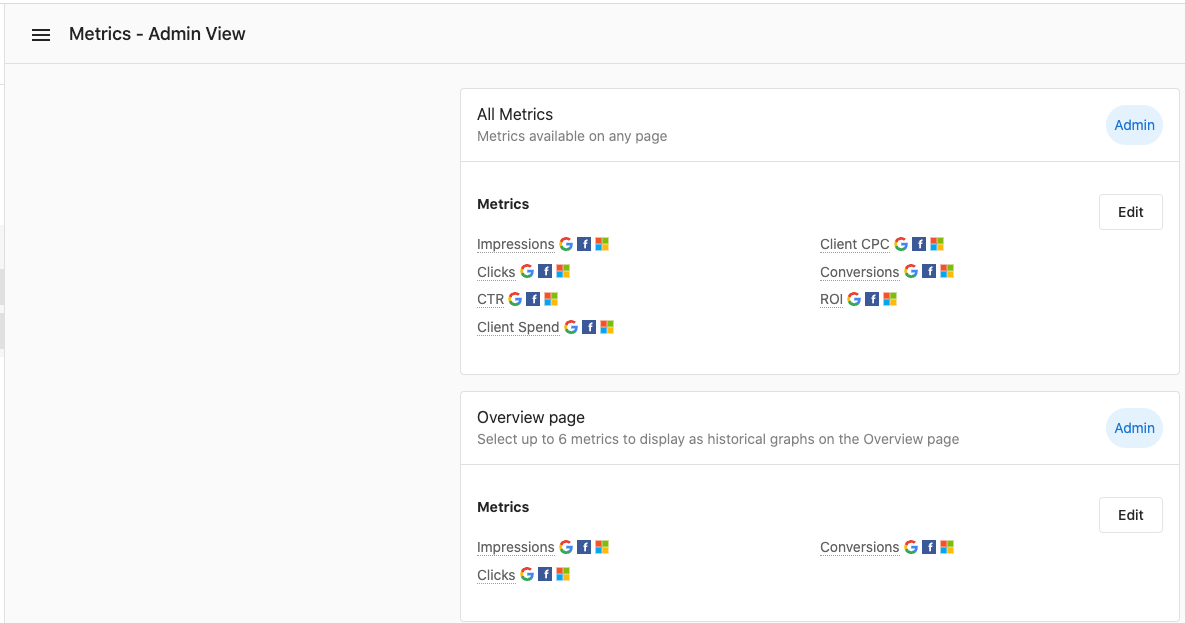Edit the Overview page metrics
Image resolution: width=1185 pixels, height=623 pixels.
click(1130, 515)
